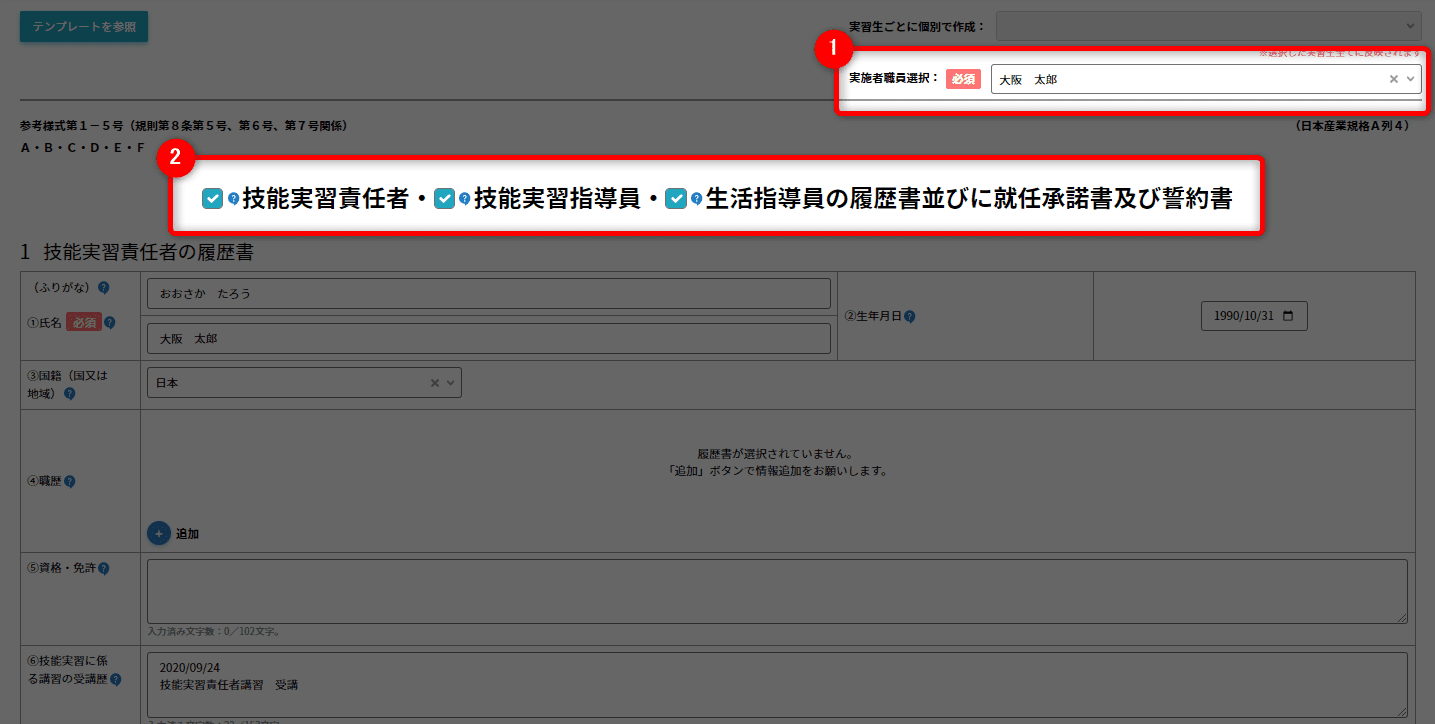Expand 実施者職員選択 dropdown arrow

pos(1410,79)
